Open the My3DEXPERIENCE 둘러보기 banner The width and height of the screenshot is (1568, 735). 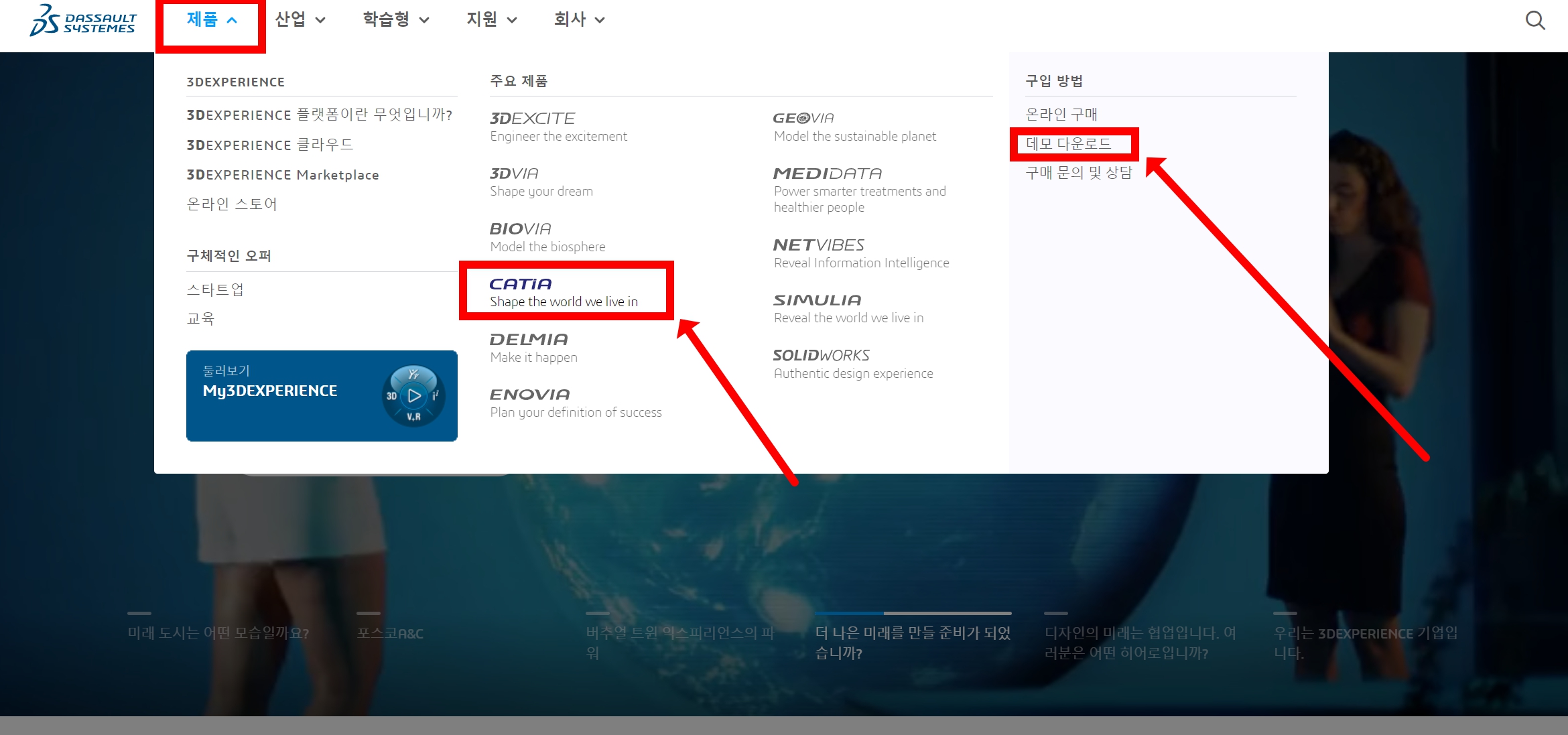pyautogui.click(x=322, y=395)
